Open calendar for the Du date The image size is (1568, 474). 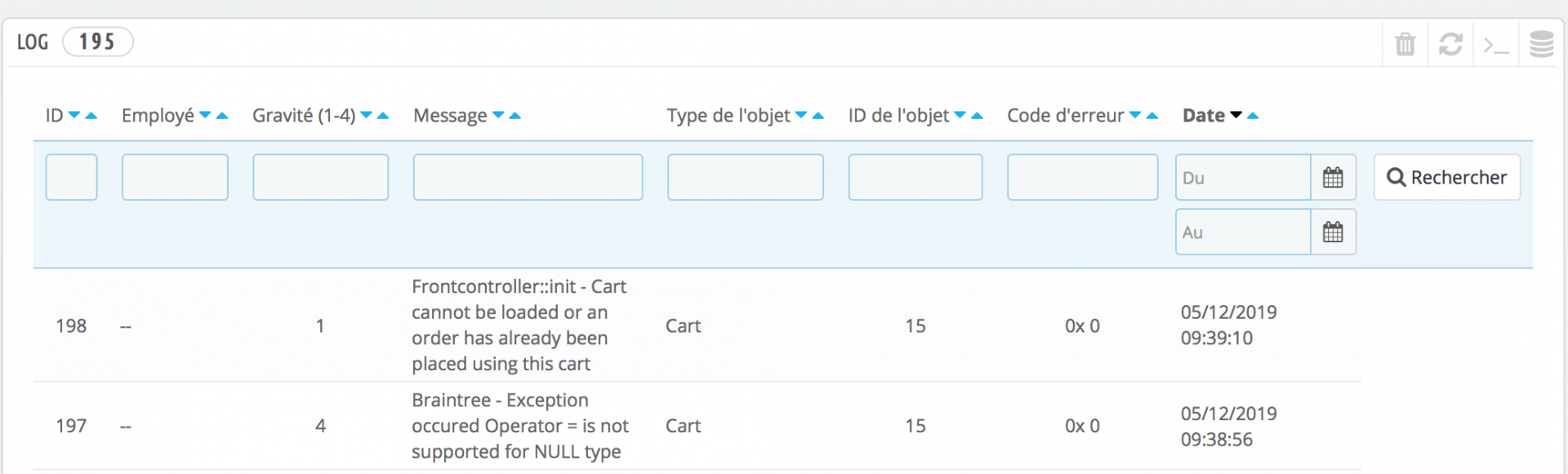point(1333,177)
